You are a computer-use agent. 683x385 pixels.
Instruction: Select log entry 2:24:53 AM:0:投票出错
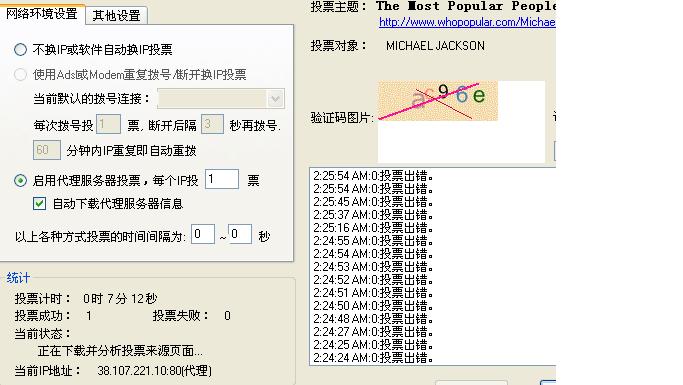373,267
